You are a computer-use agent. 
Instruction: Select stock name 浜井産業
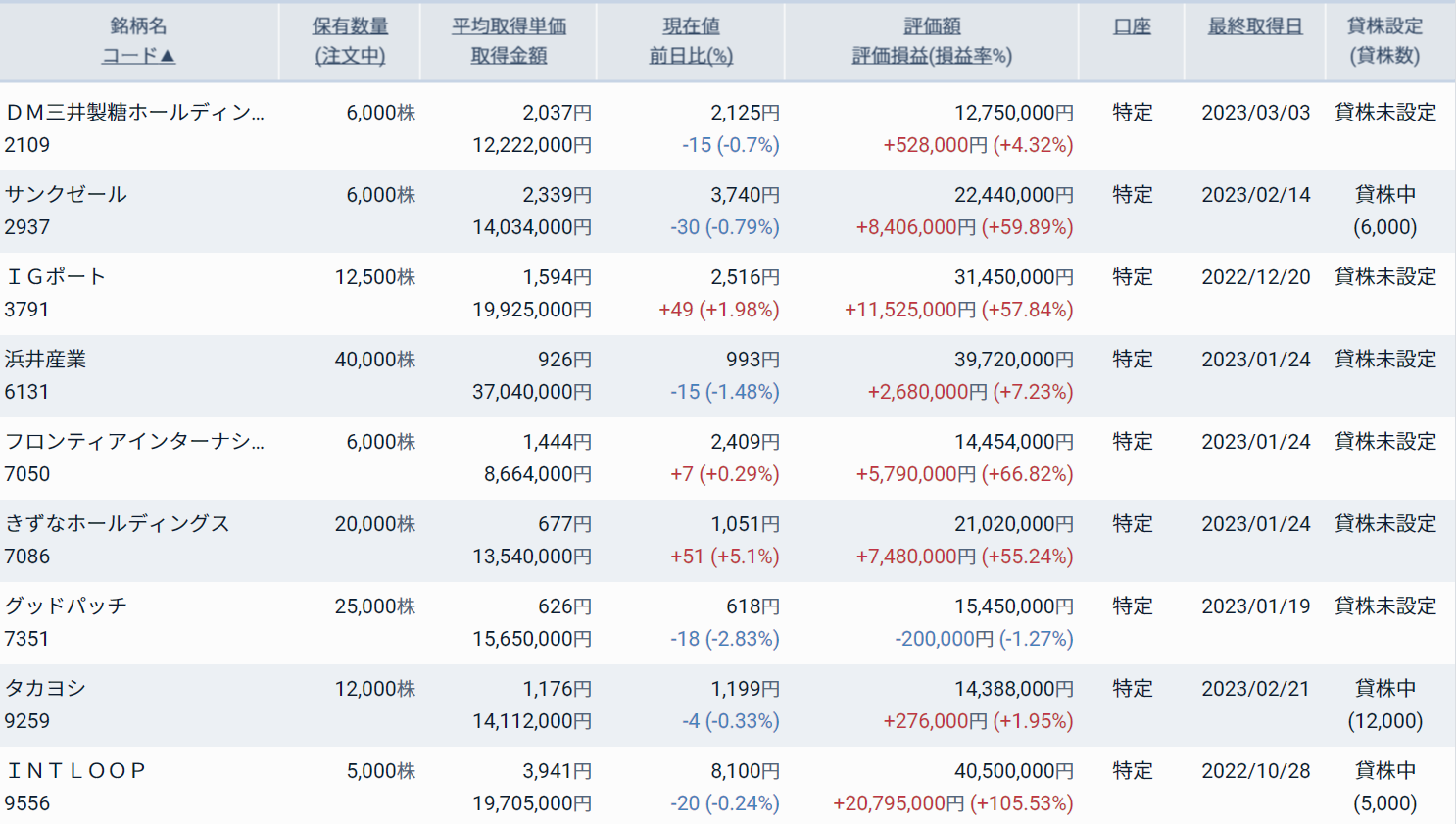tap(45, 360)
